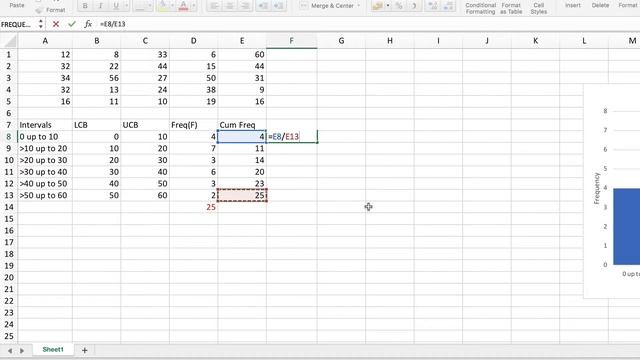This screenshot has width=640, height=360.
Task: Center text horizontally
Action: pos(230,6)
